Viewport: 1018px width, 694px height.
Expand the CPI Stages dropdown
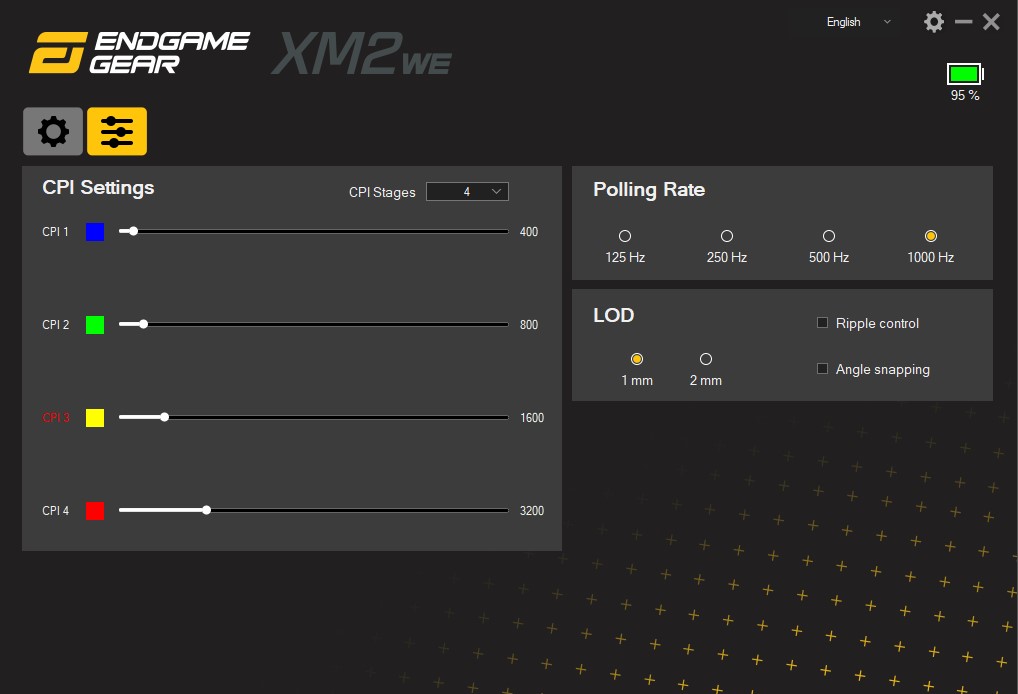(467, 192)
